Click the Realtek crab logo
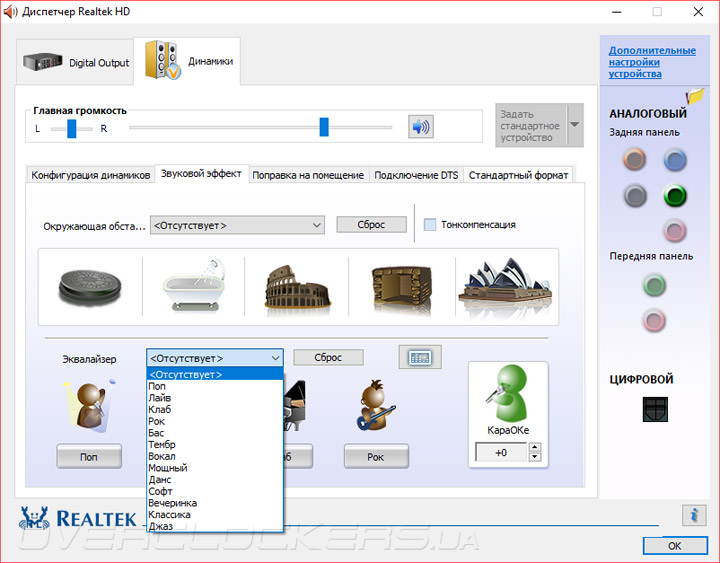This screenshot has height=563, width=720. point(34,518)
